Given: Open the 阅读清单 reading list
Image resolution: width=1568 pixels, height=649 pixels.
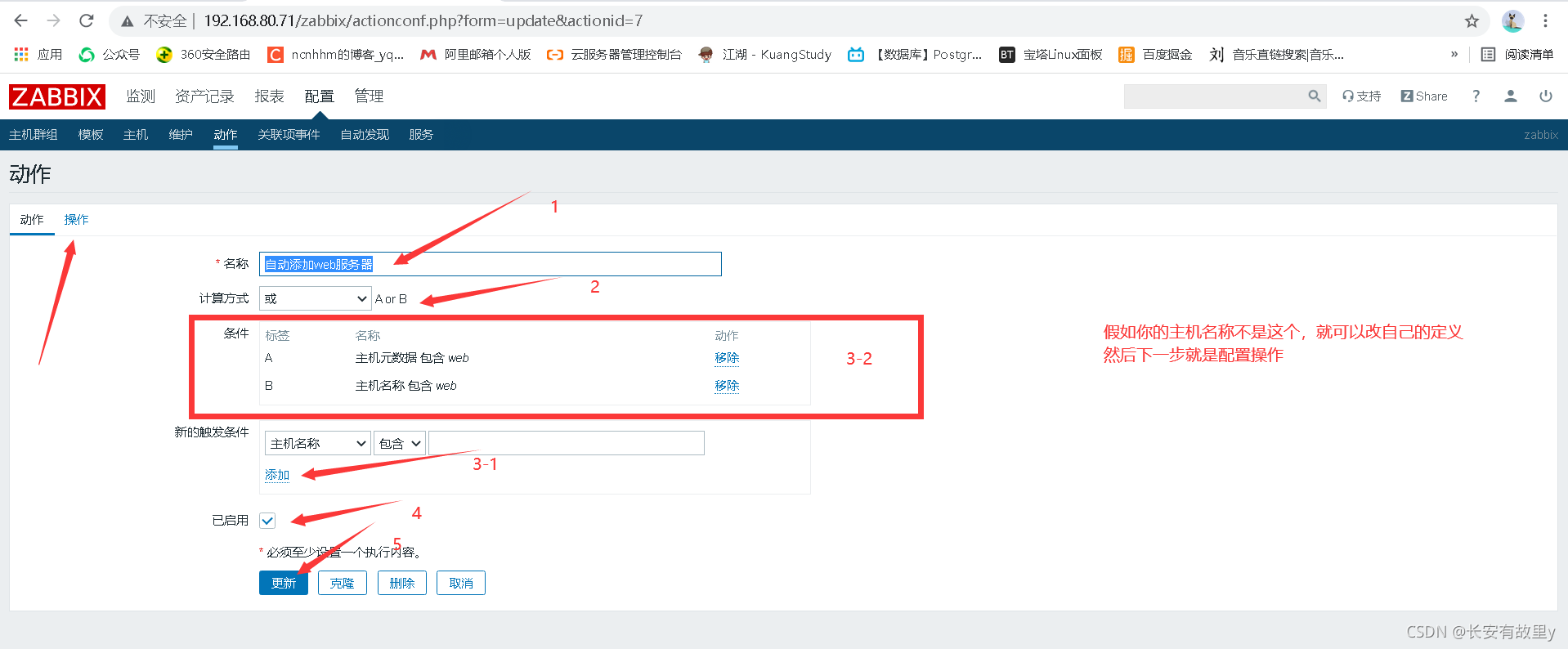Looking at the screenshot, I should [1517, 54].
